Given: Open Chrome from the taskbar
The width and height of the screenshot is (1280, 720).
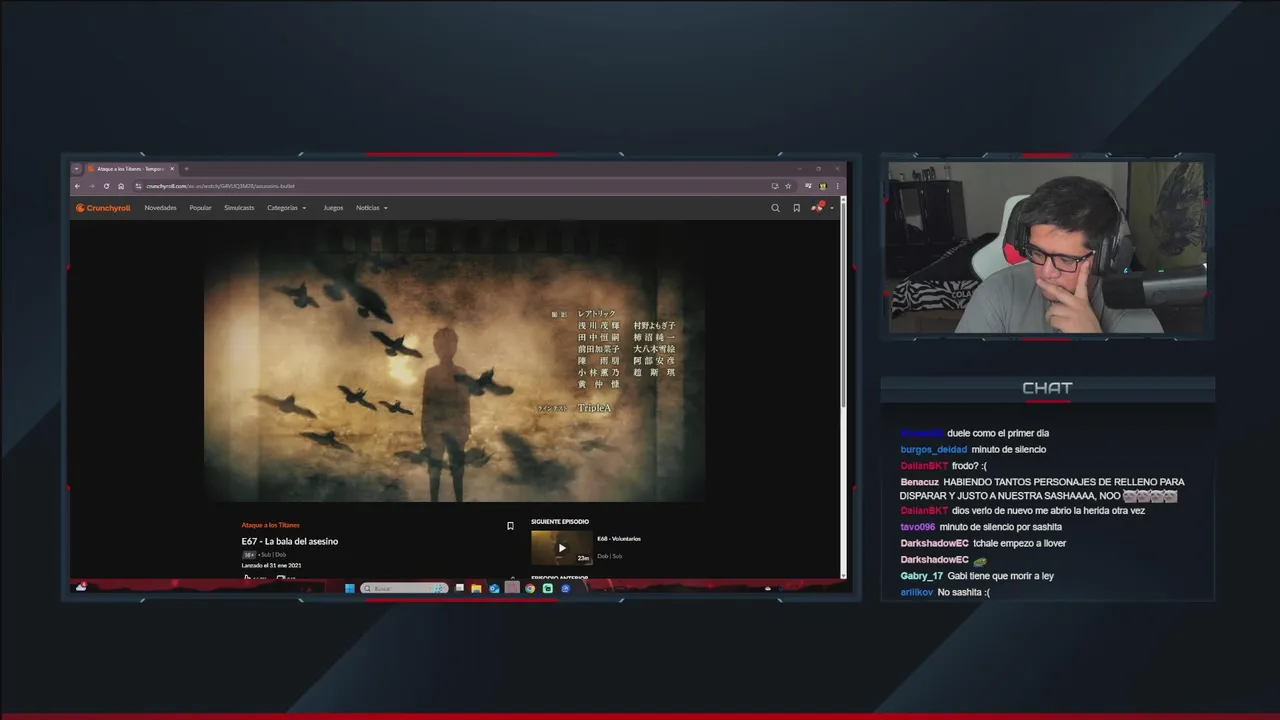Looking at the screenshot, I should [530, 588].
